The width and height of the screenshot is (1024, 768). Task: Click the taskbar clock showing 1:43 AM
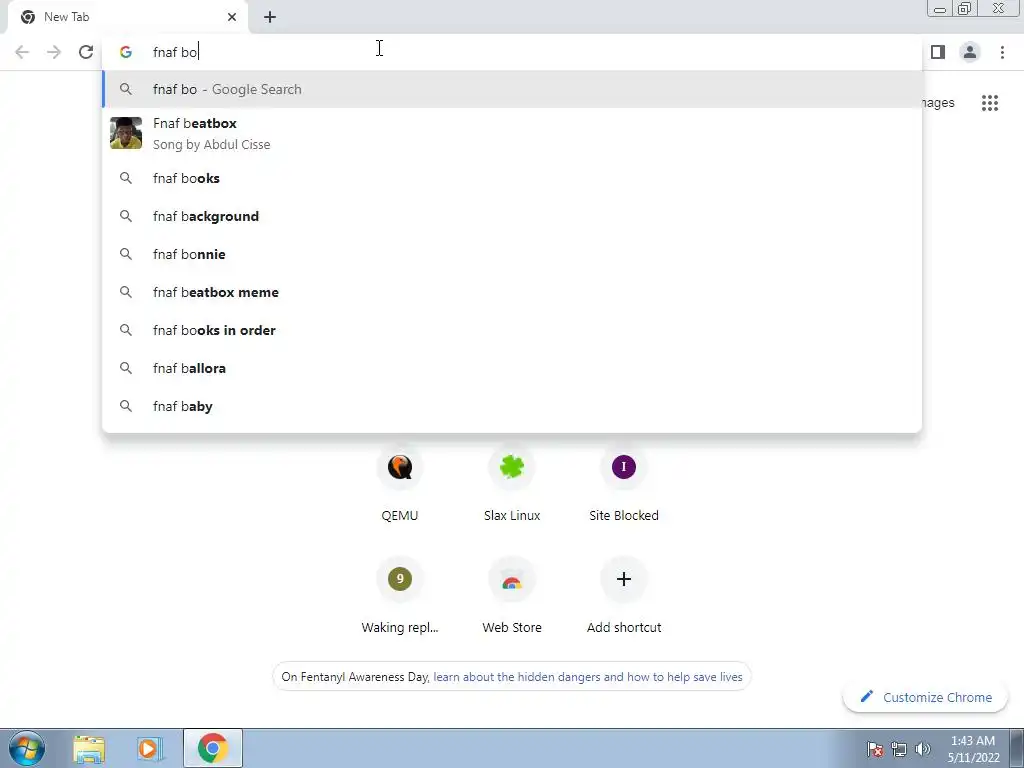tap(973, 749)
